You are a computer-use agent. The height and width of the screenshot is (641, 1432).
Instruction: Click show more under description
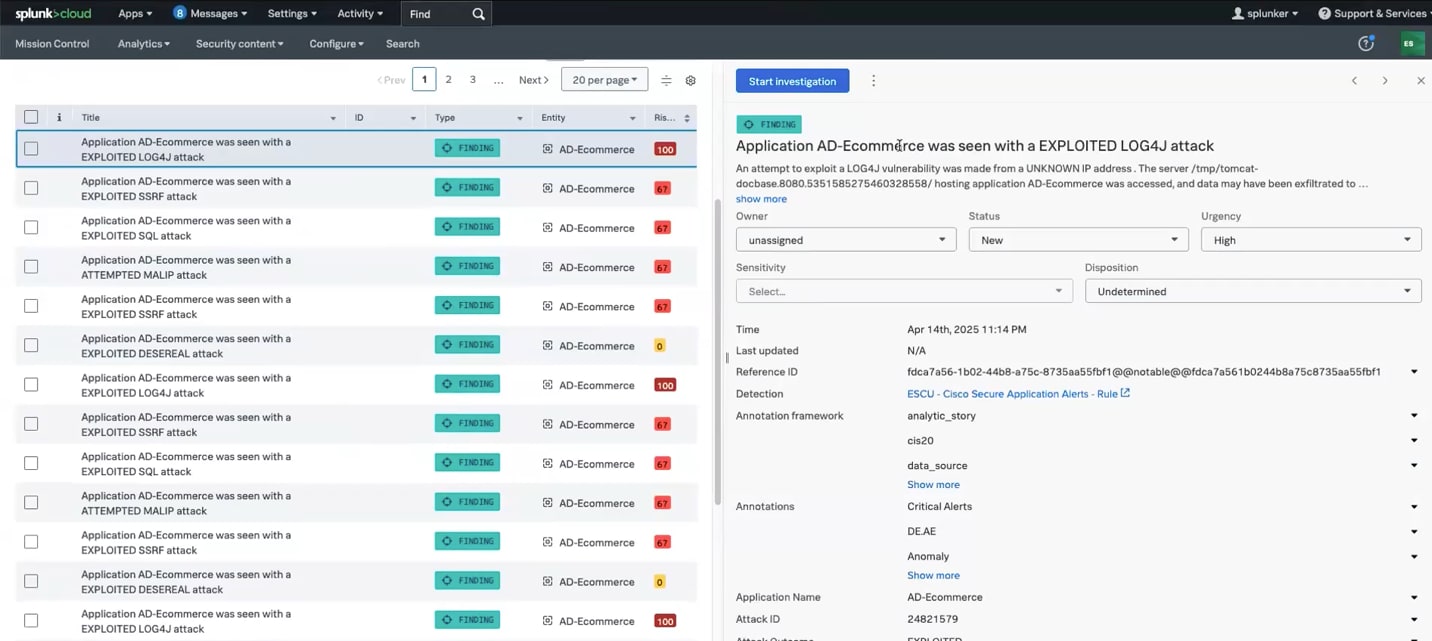click(761, 199)
